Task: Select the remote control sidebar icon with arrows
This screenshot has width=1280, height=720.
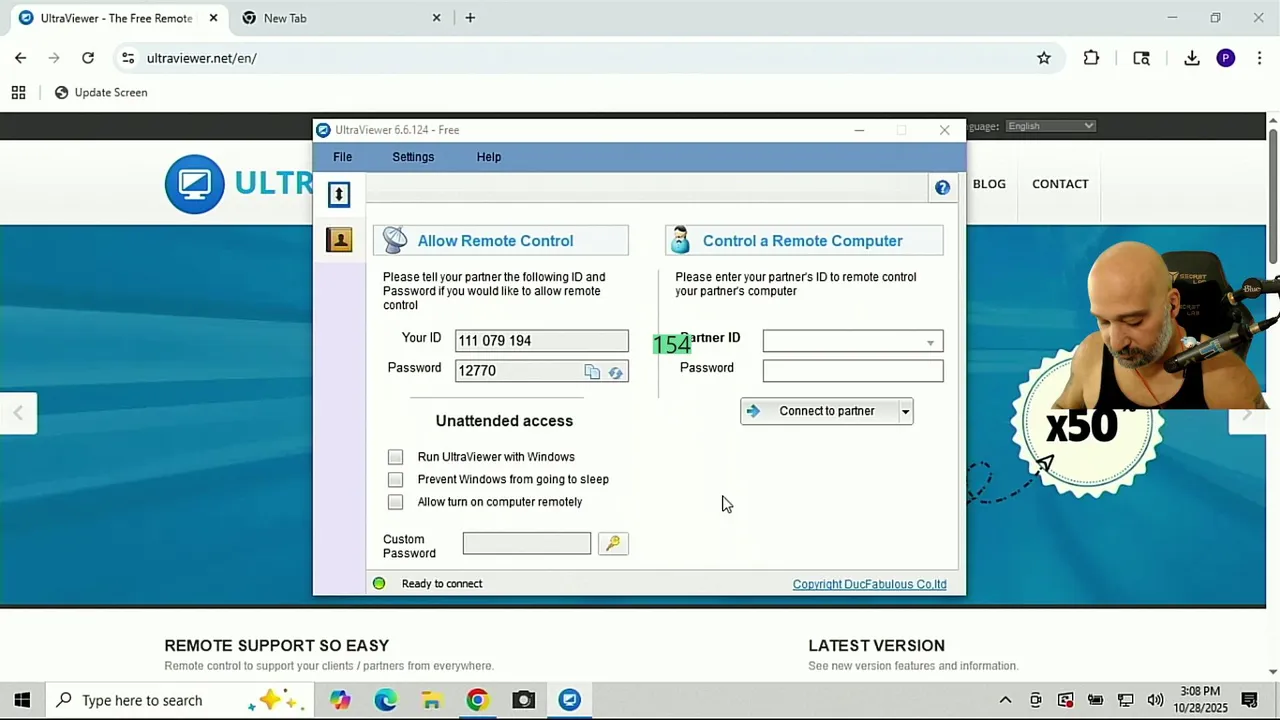Action: (339, 194)
